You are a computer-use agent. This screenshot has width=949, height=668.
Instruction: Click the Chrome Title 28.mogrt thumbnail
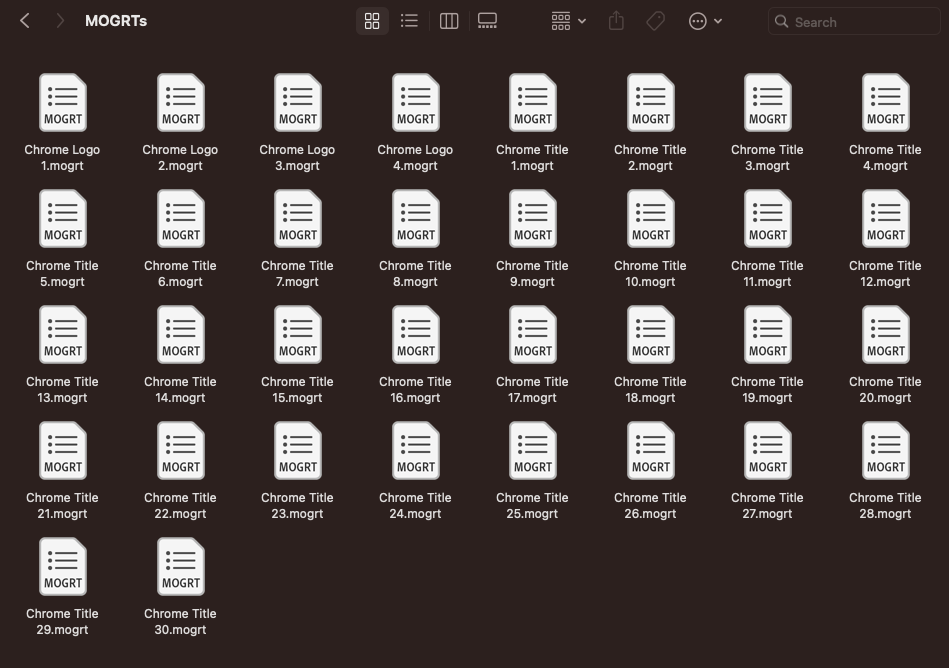click(x=886, y=451)
